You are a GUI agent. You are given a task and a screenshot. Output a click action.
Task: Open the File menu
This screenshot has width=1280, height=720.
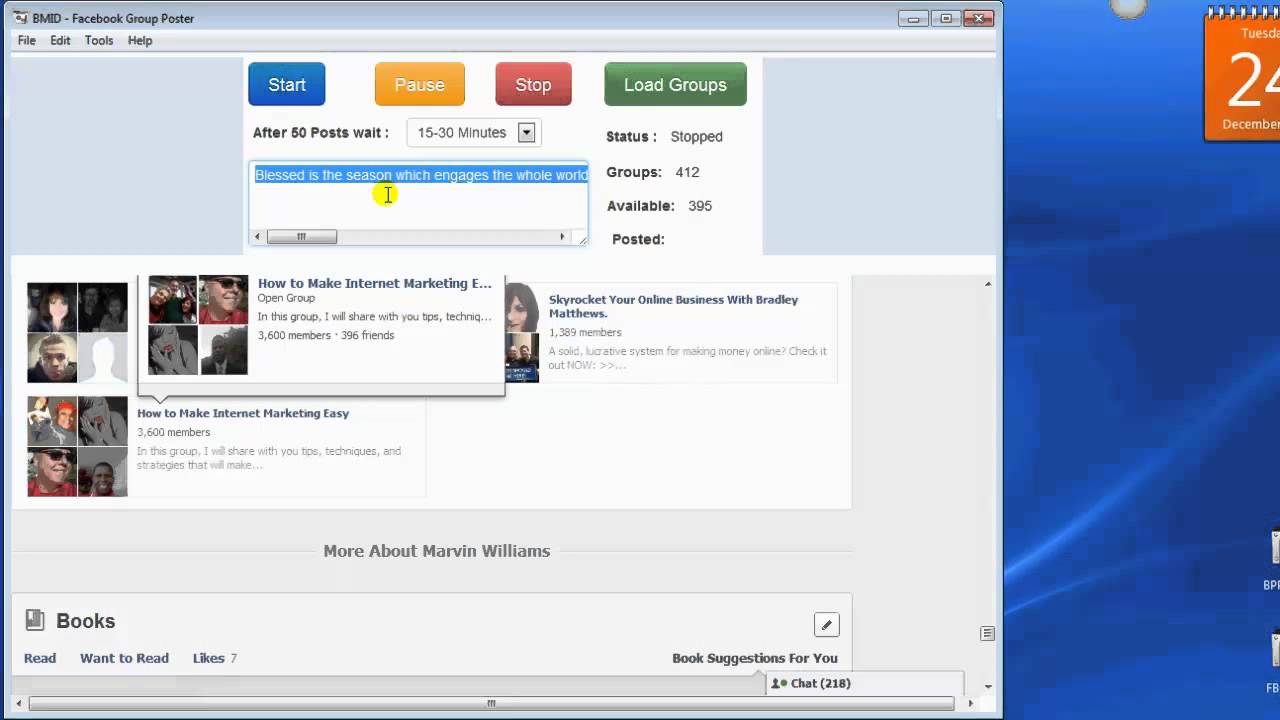[x=27, y=40]
